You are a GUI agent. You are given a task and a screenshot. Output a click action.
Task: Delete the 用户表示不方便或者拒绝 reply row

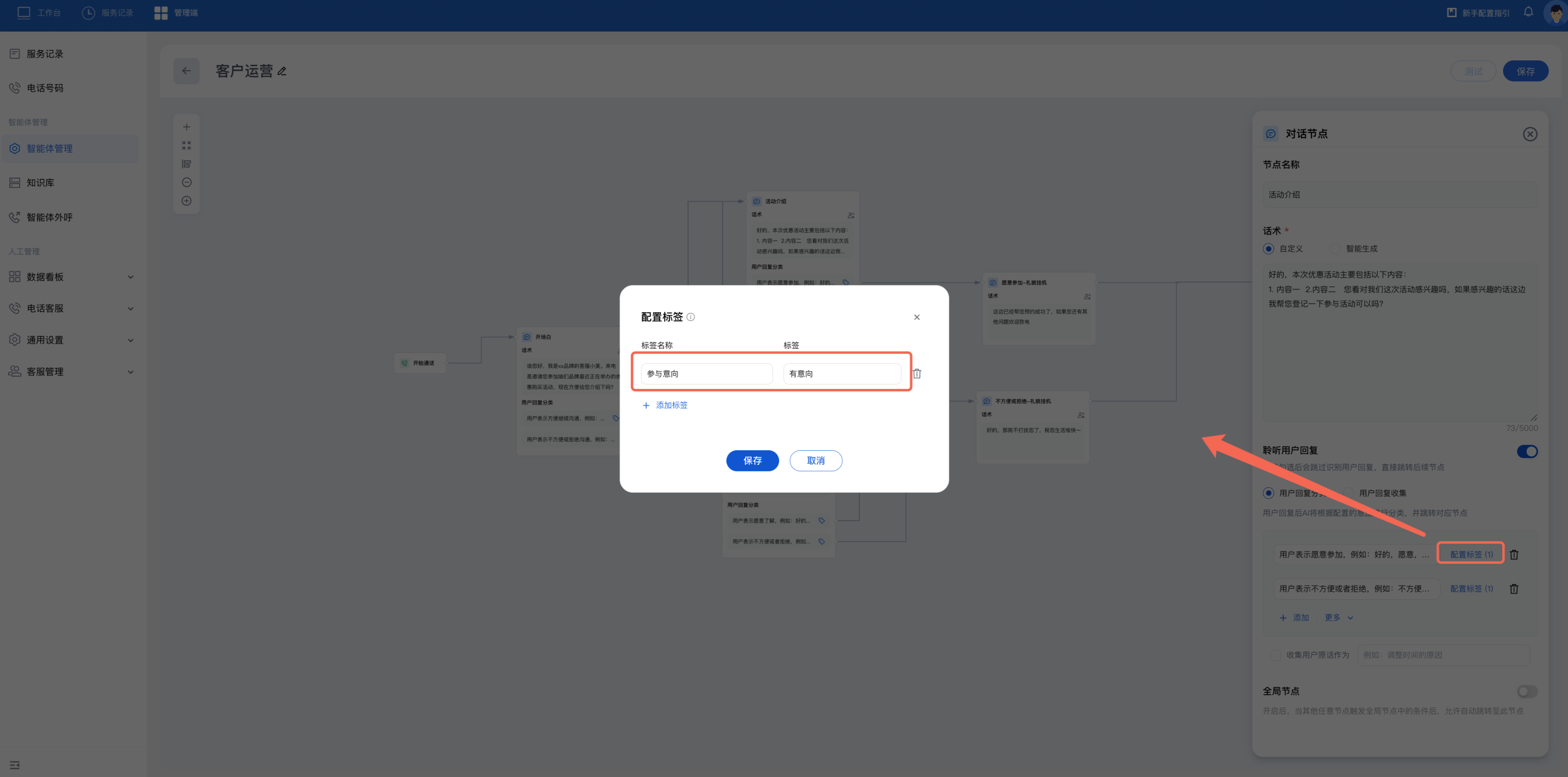point(1514,588)
